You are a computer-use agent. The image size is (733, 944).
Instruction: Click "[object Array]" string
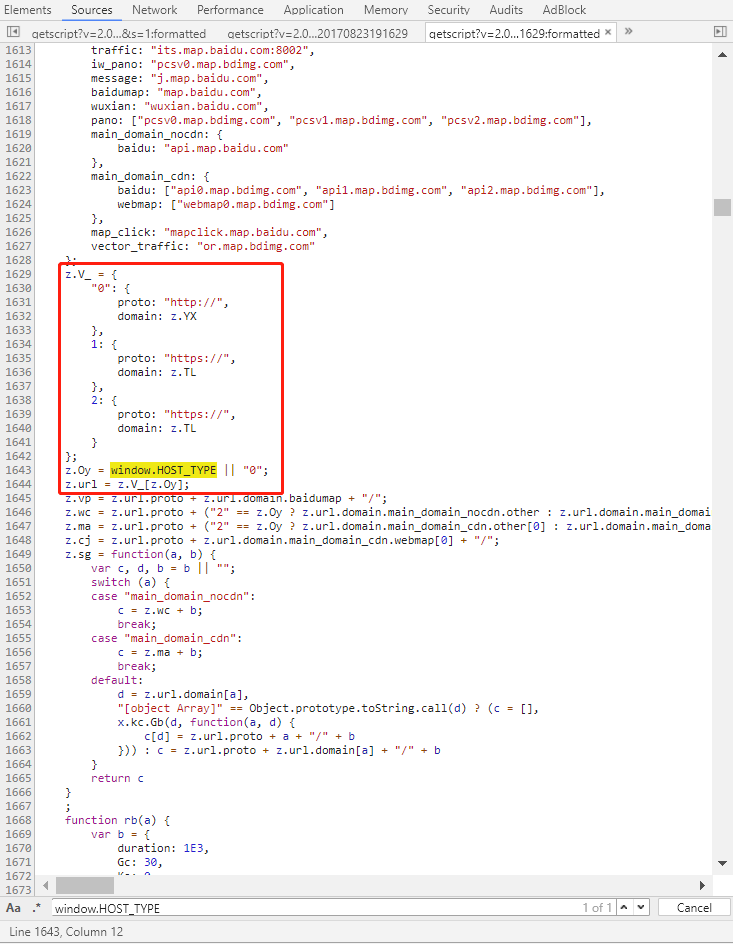point(170,708)
